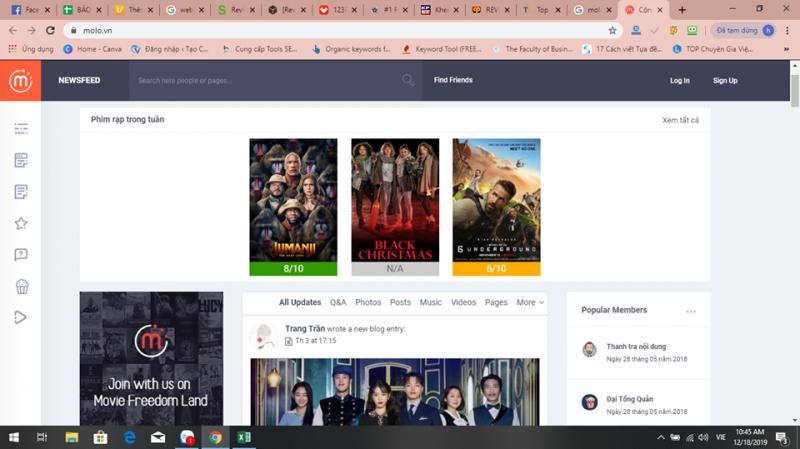Open Find Friends in top navigation
The height and width of the screenshot is (449, 800).
click(453, 80)
